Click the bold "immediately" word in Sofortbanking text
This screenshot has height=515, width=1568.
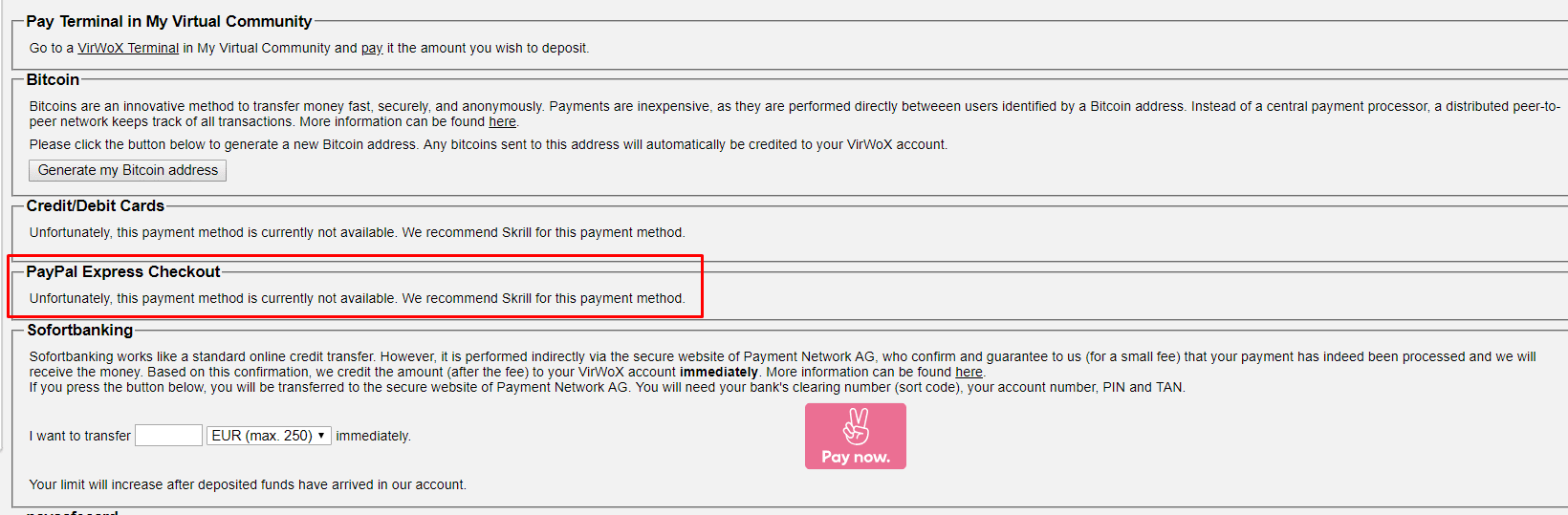pyautogui.click(x=719, y=372)
